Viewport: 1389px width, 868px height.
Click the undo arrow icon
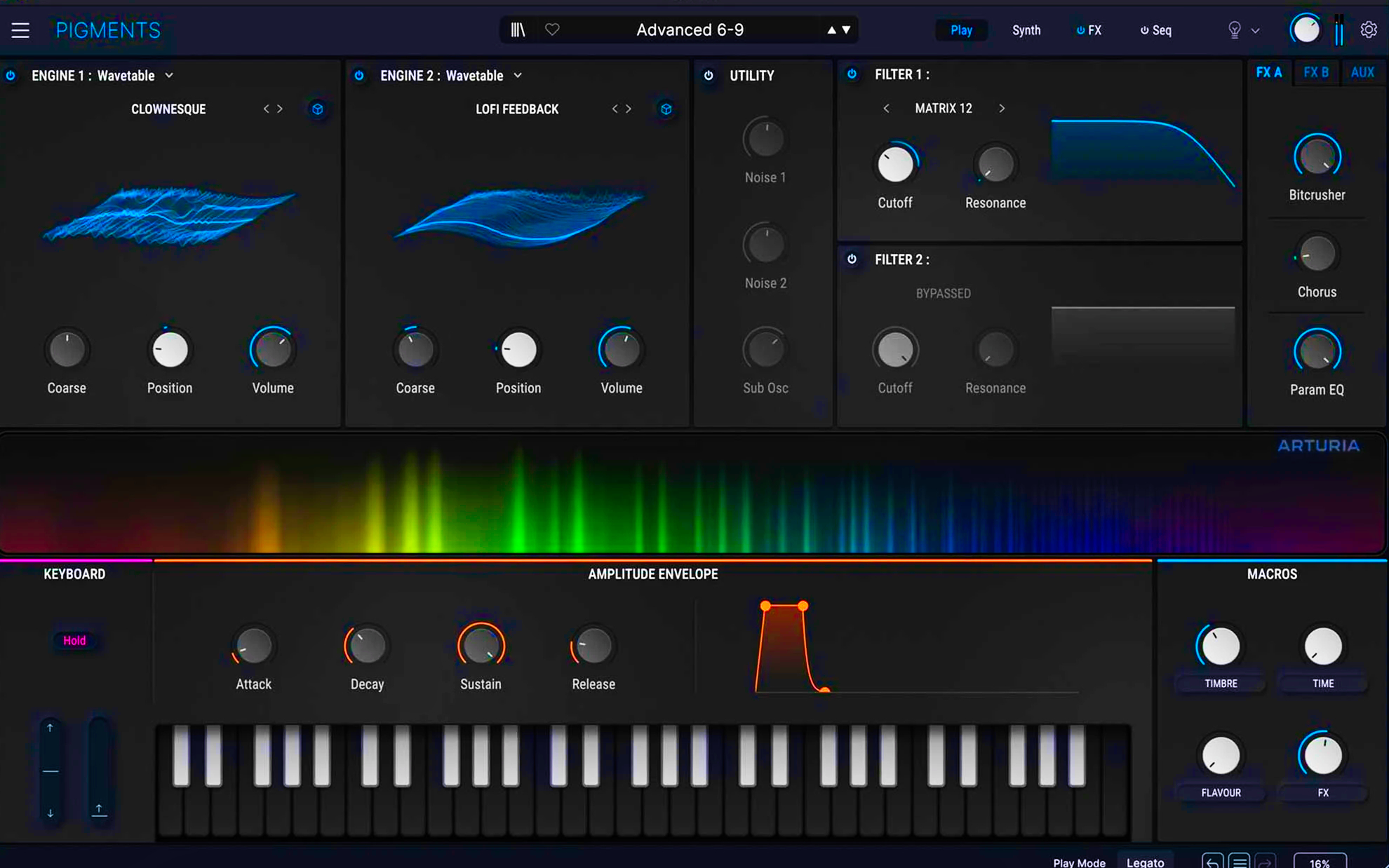pyautogui.click(x=1212, y=862)
